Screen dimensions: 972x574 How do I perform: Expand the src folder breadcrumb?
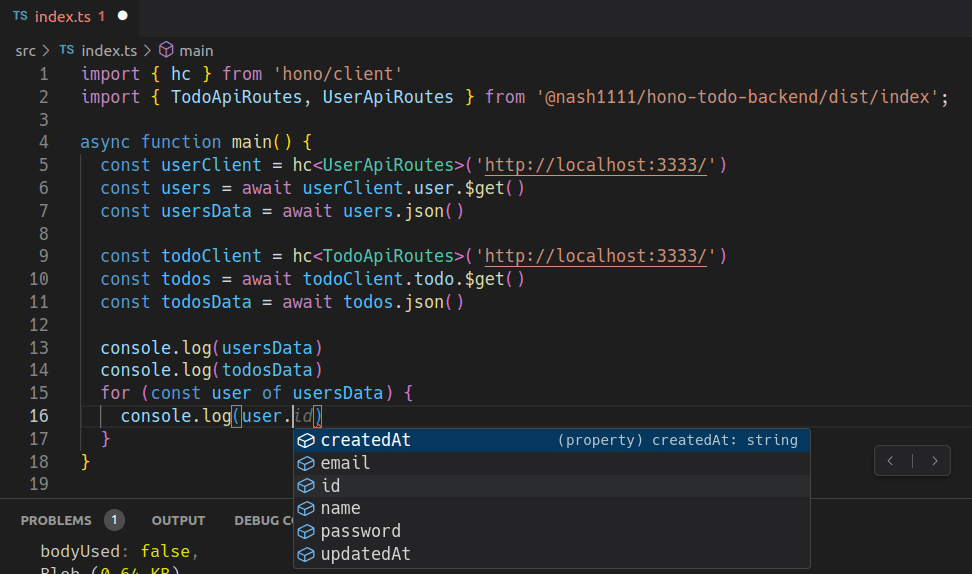[x=25, y=50]
